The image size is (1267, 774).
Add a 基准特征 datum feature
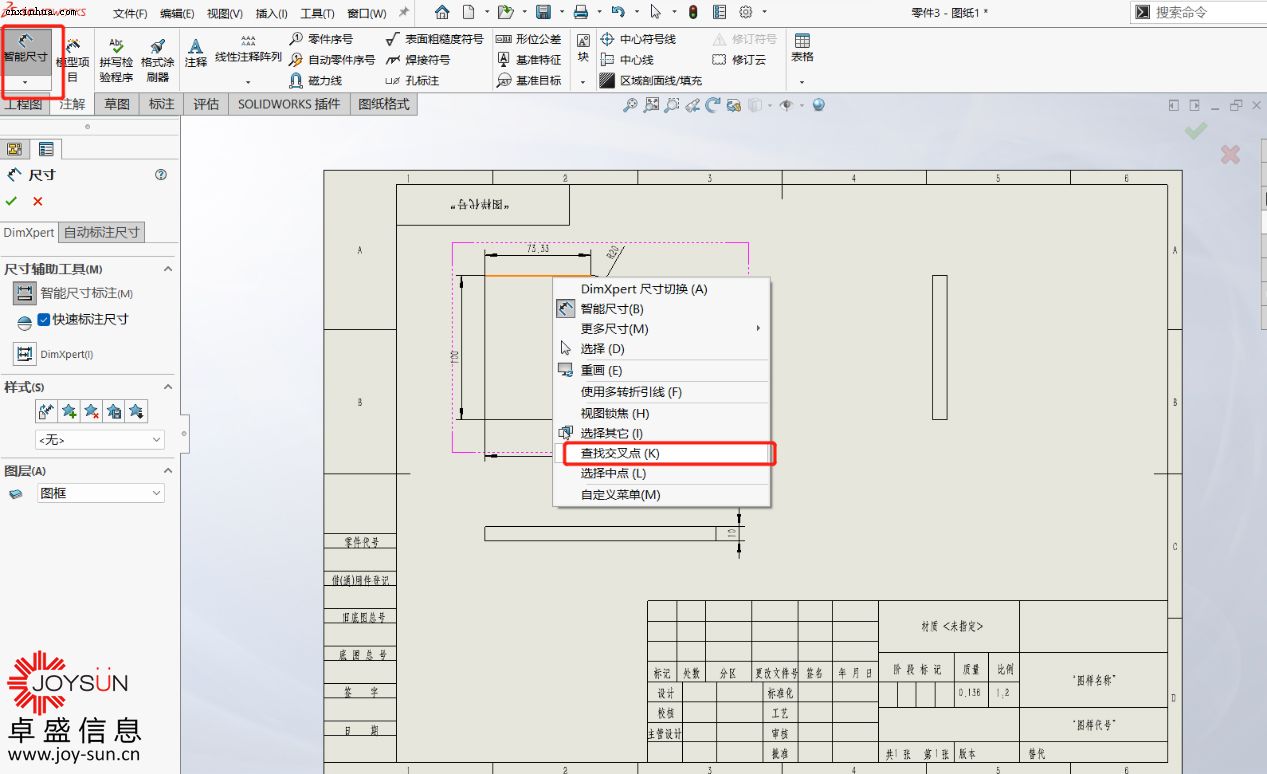[529, 60]
